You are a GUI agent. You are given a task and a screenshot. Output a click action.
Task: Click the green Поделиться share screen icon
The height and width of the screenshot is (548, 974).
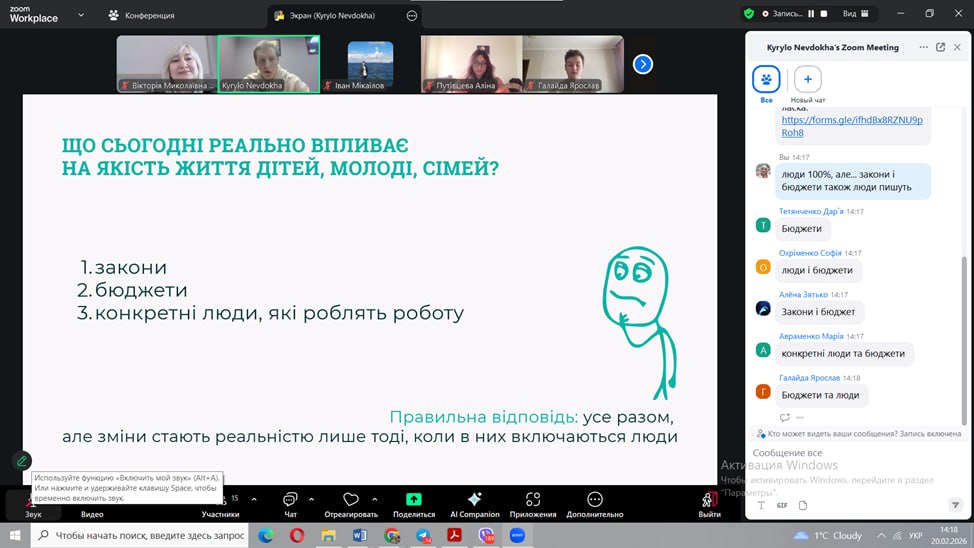(x=413, y=500)
